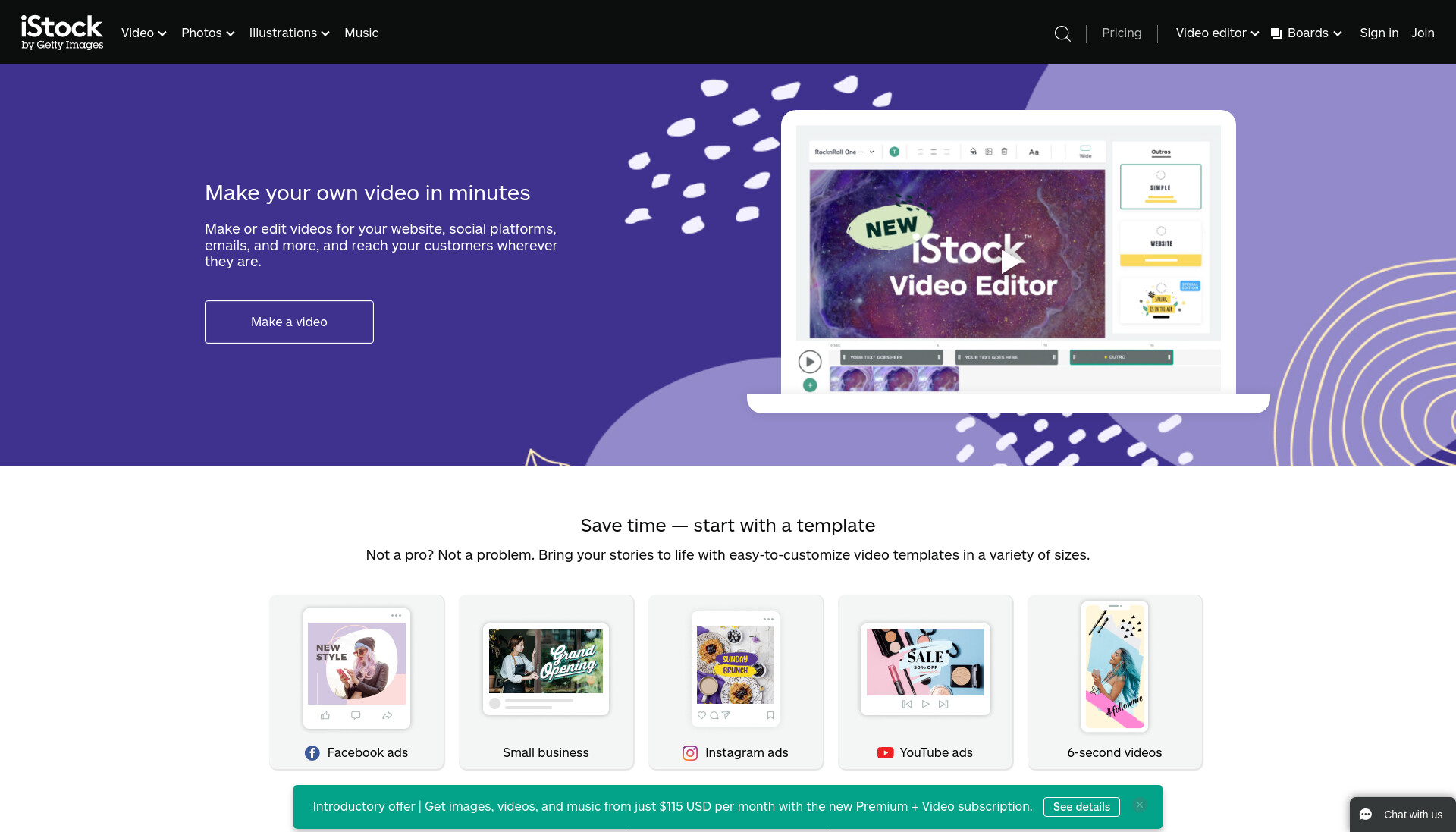The image size is (1456, 832).
Task: Go to the Music page
Action: coord(361,33)
